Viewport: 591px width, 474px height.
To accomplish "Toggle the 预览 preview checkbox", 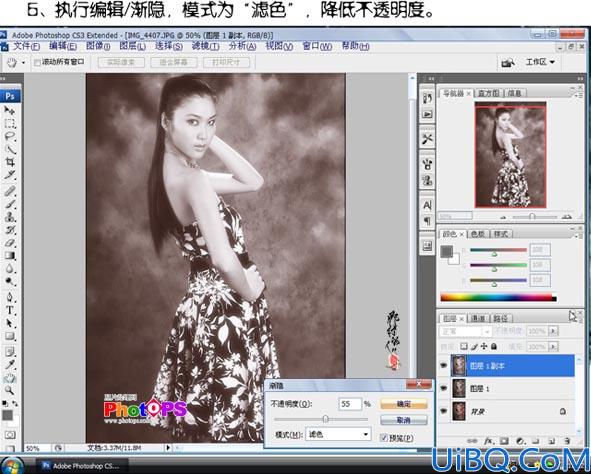I will click(384, 437).
